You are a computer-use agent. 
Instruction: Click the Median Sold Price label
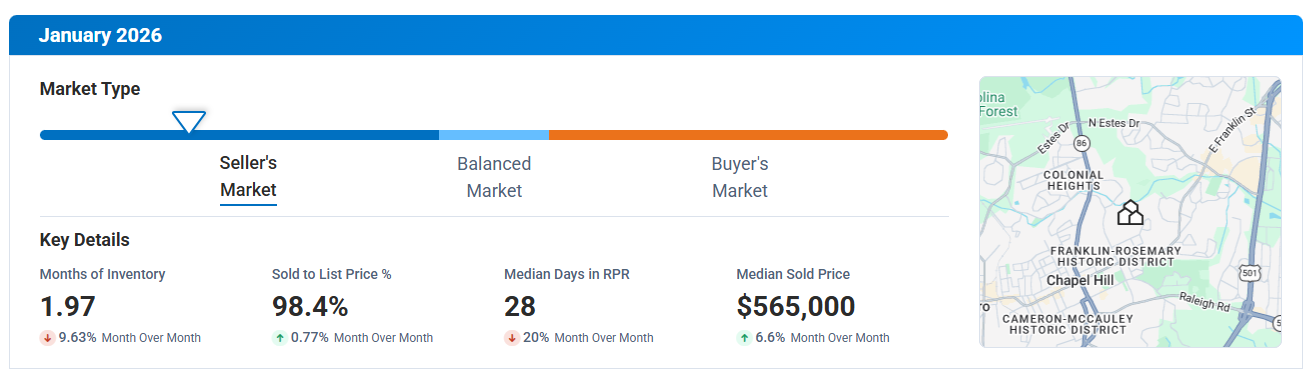(793, 274)
